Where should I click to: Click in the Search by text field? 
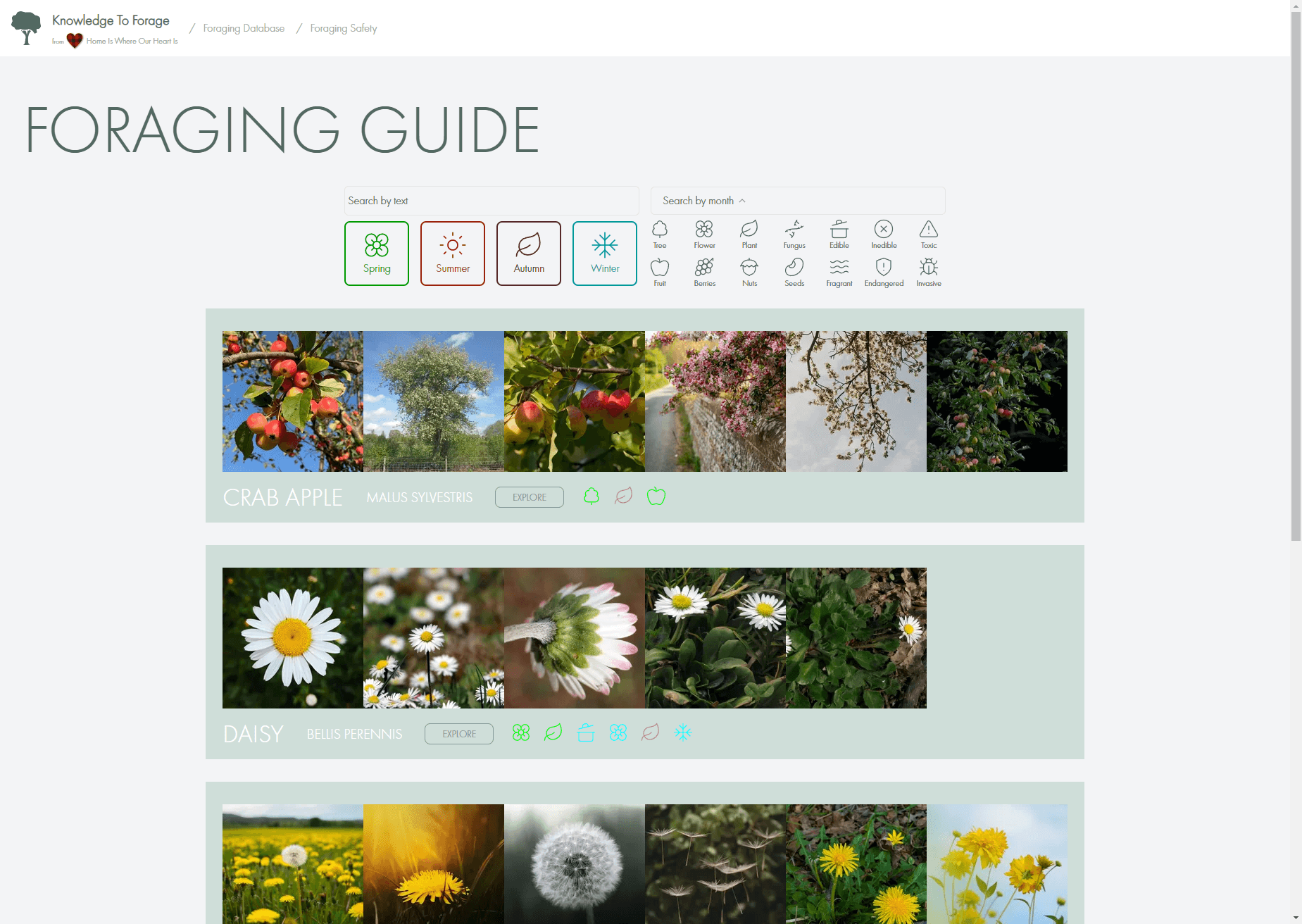coord(492,201)
